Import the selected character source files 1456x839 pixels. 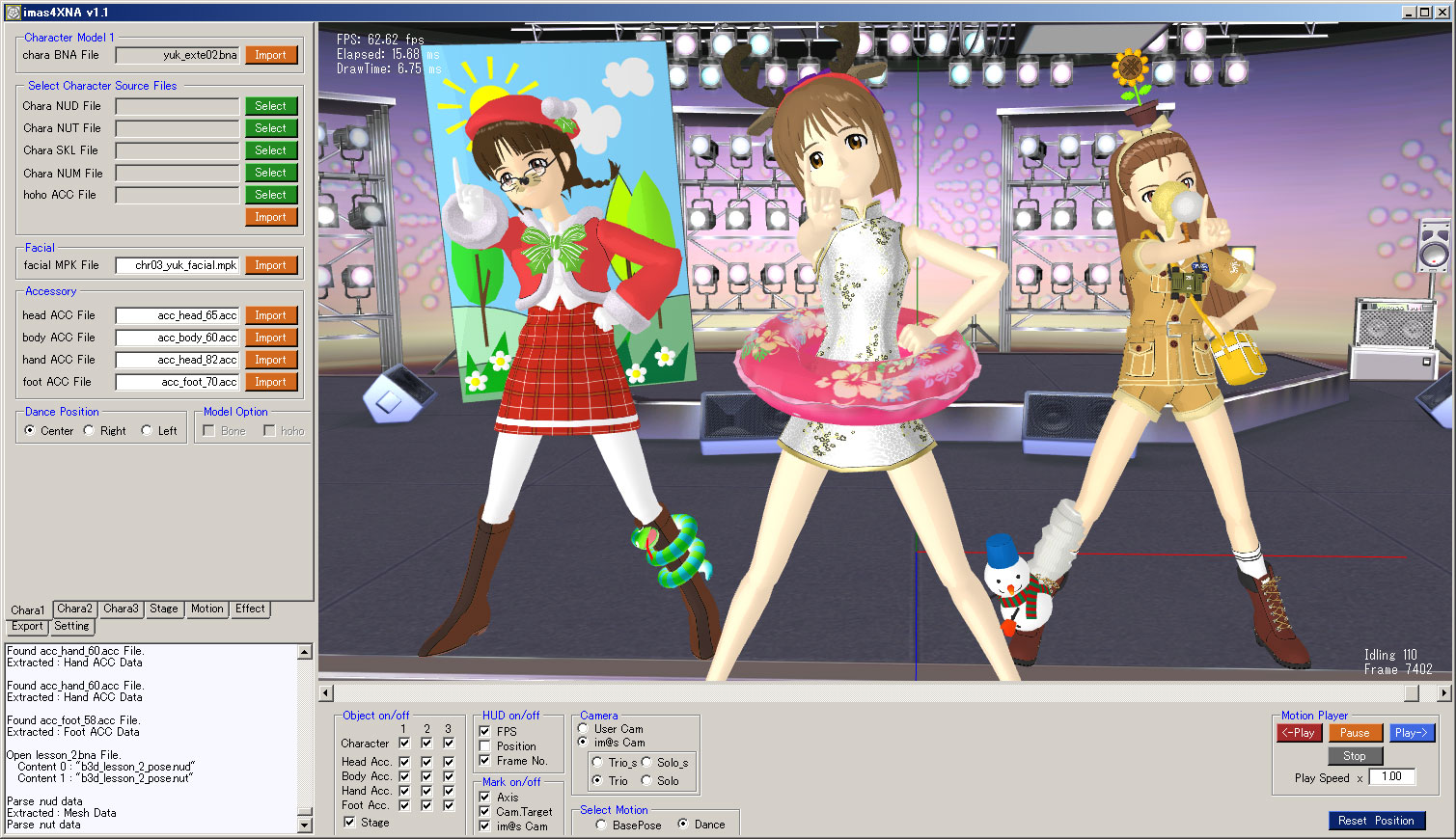click(271, 217)
